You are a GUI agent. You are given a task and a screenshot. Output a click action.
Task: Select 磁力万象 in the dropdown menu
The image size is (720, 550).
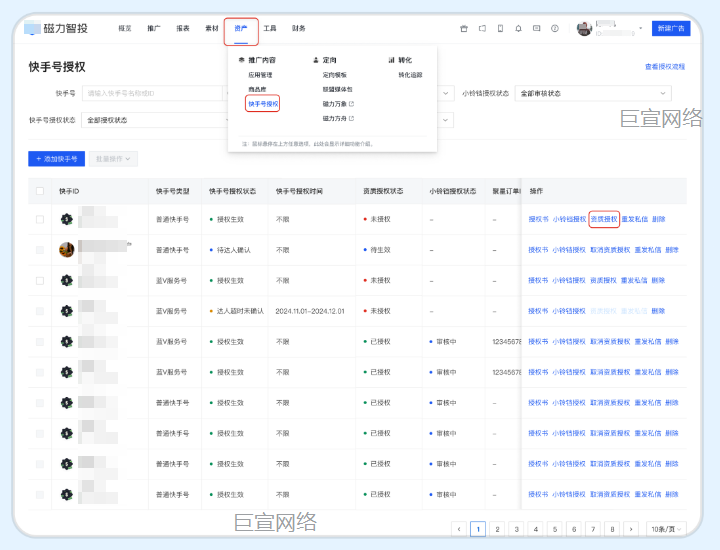[x=334, y=104]
